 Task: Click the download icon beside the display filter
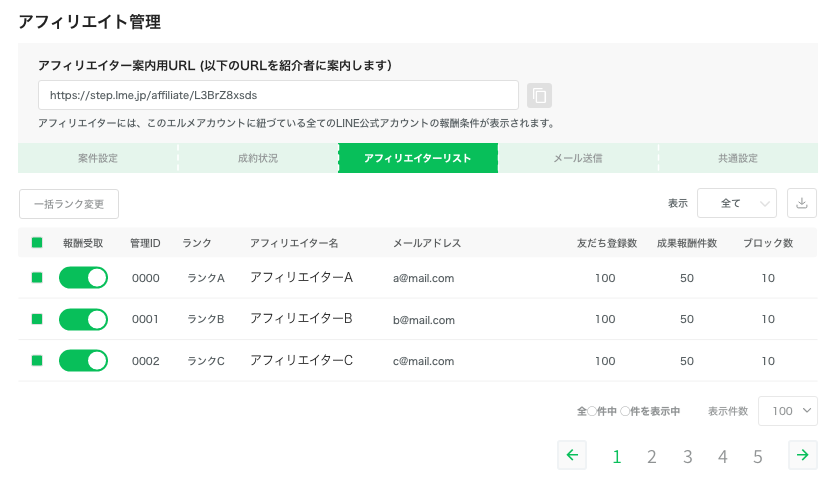point(801,203)
